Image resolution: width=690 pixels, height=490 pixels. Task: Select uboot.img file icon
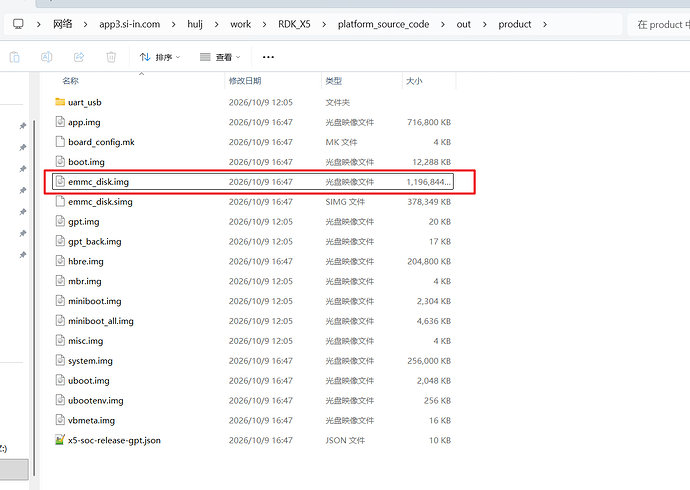tap(60, 380)
